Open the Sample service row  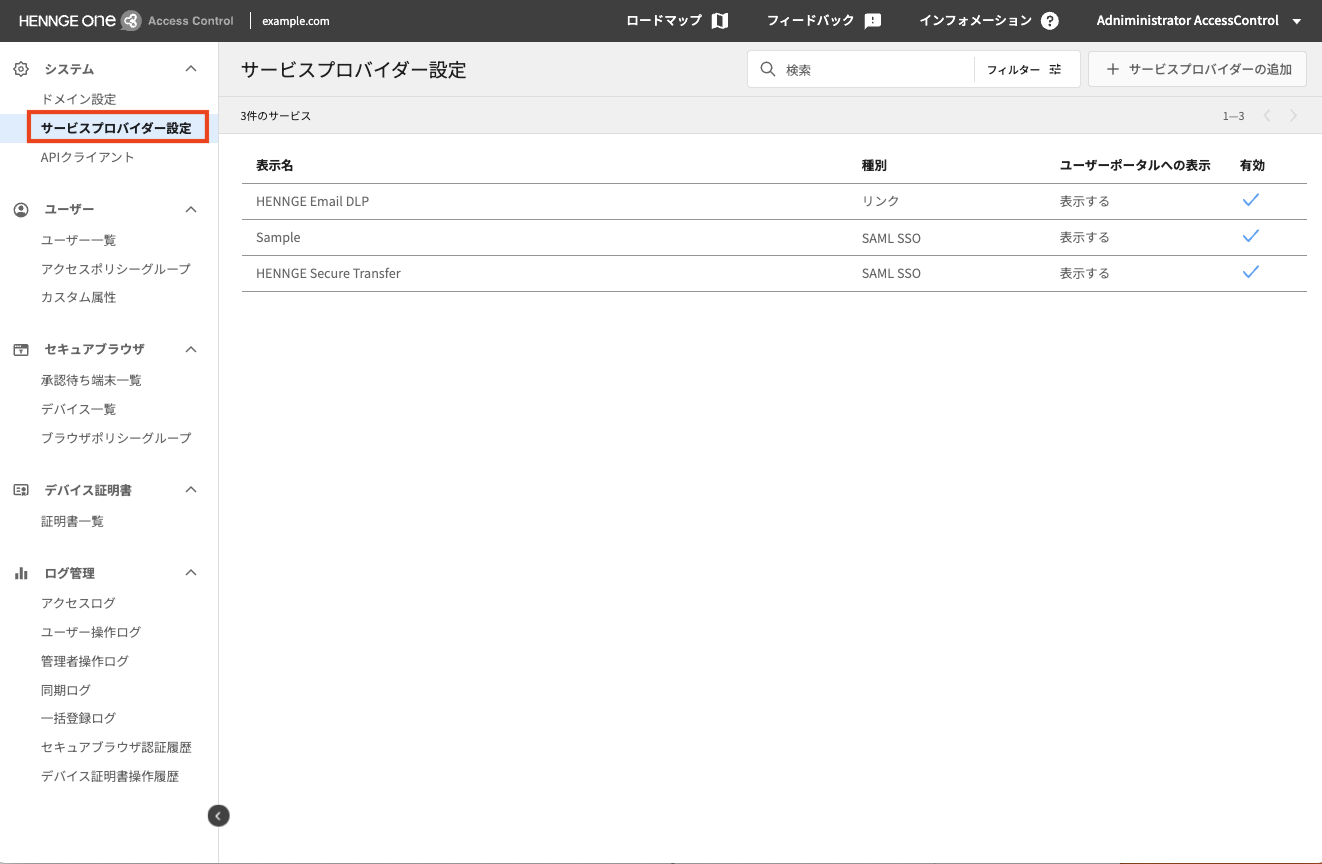pos(774,237)
